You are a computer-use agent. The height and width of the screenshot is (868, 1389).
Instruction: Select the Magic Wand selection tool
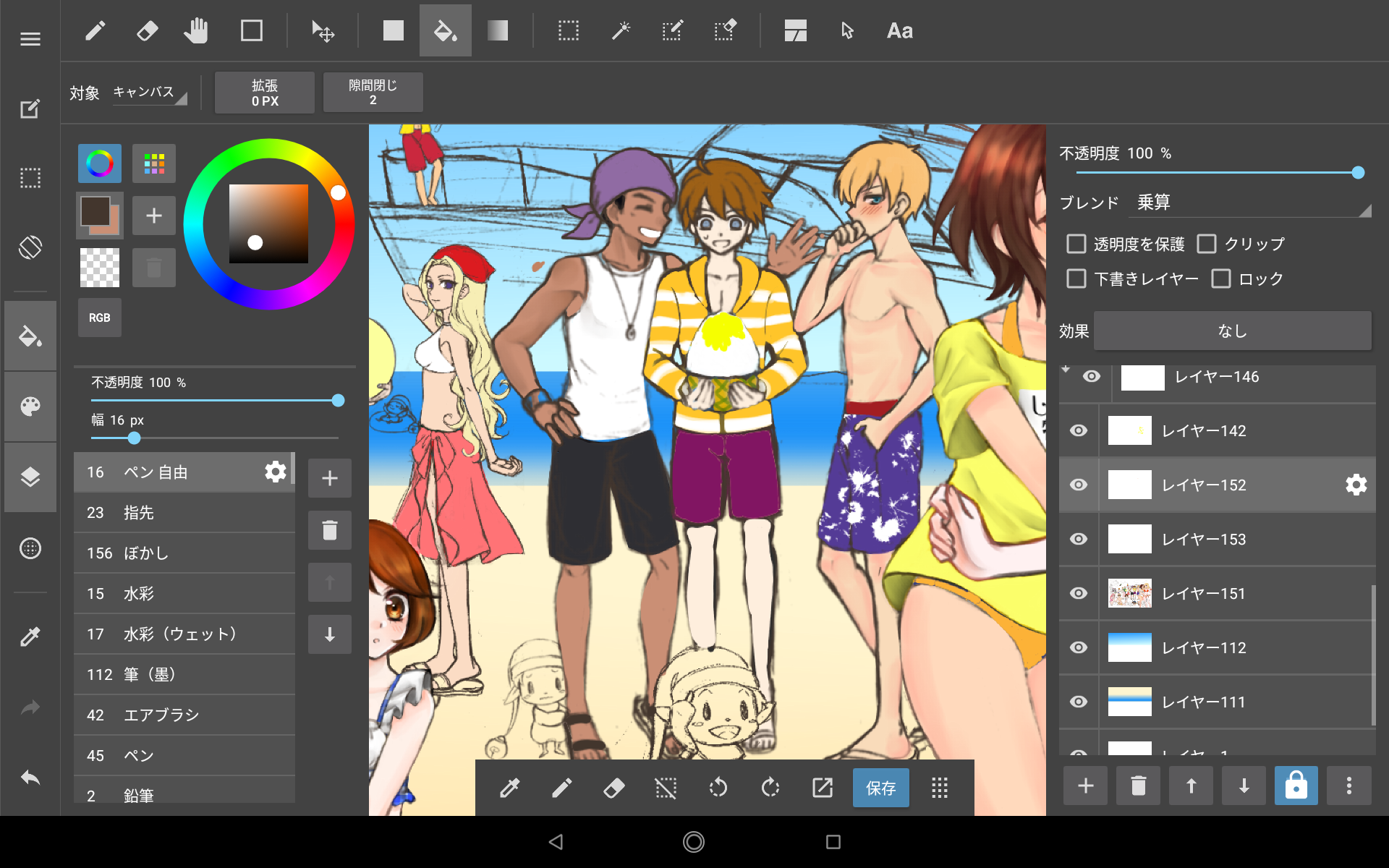pyautogui.click(x=621, y=30)
